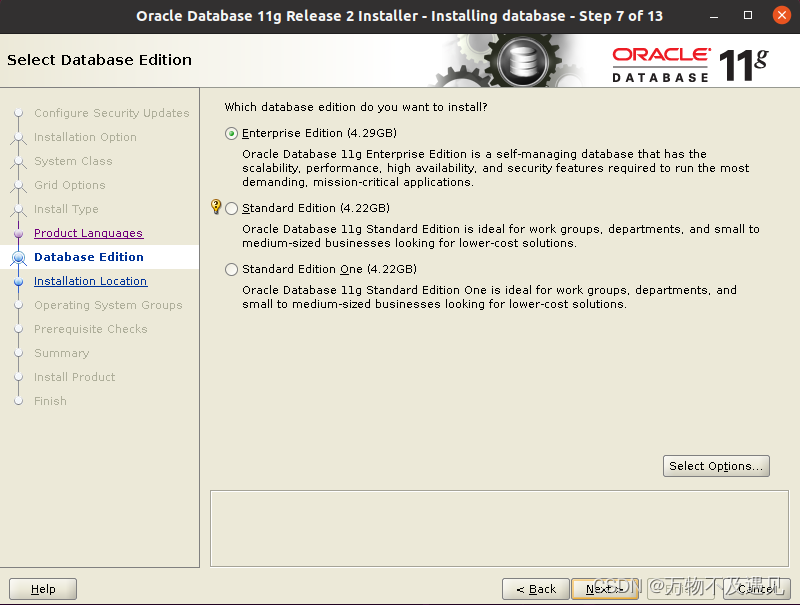Click the Oracle Database 11g logo
This screenshot has height=605, width=800.
pos(690,65)
